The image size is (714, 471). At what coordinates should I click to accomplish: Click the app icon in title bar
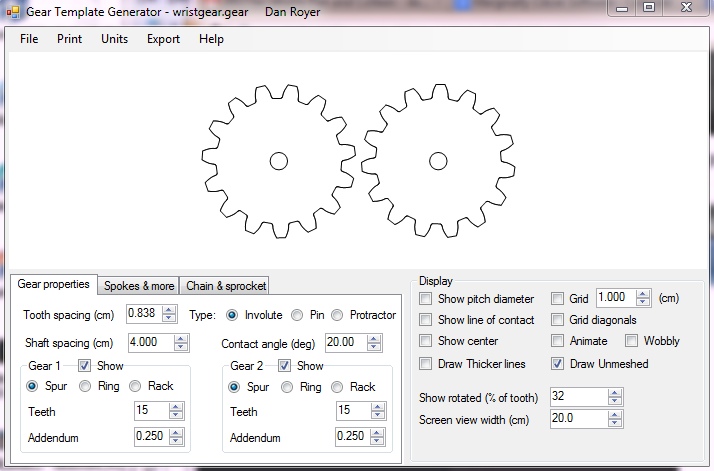click(x=13, y=12)
